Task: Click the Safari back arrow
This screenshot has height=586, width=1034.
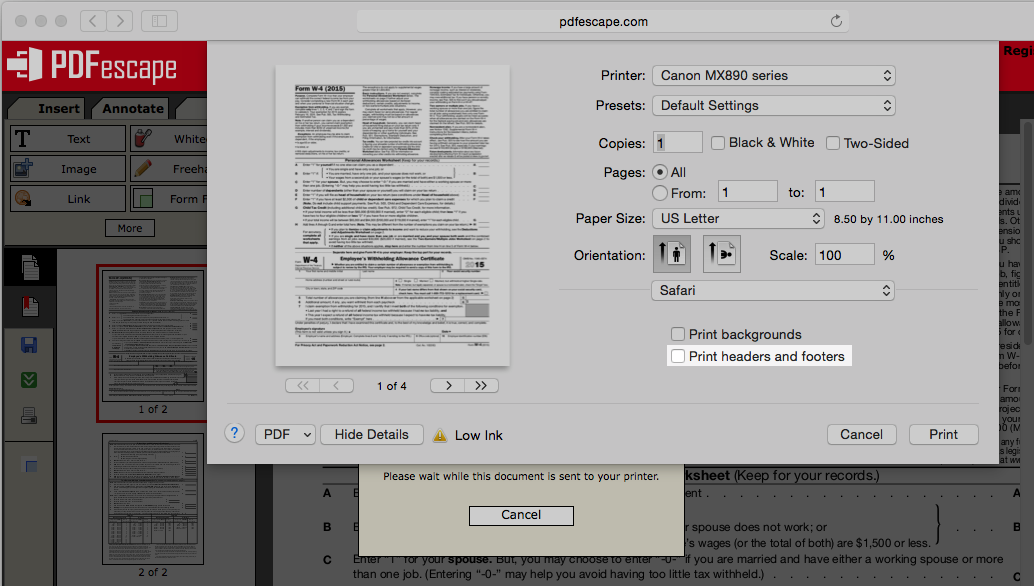Action: click(93, 21)
